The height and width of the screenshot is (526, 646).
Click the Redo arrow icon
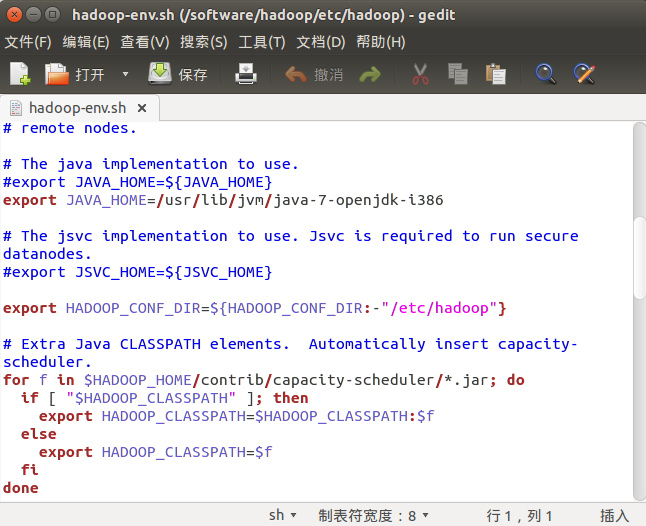pyautogui.click(x=370, y=74)
